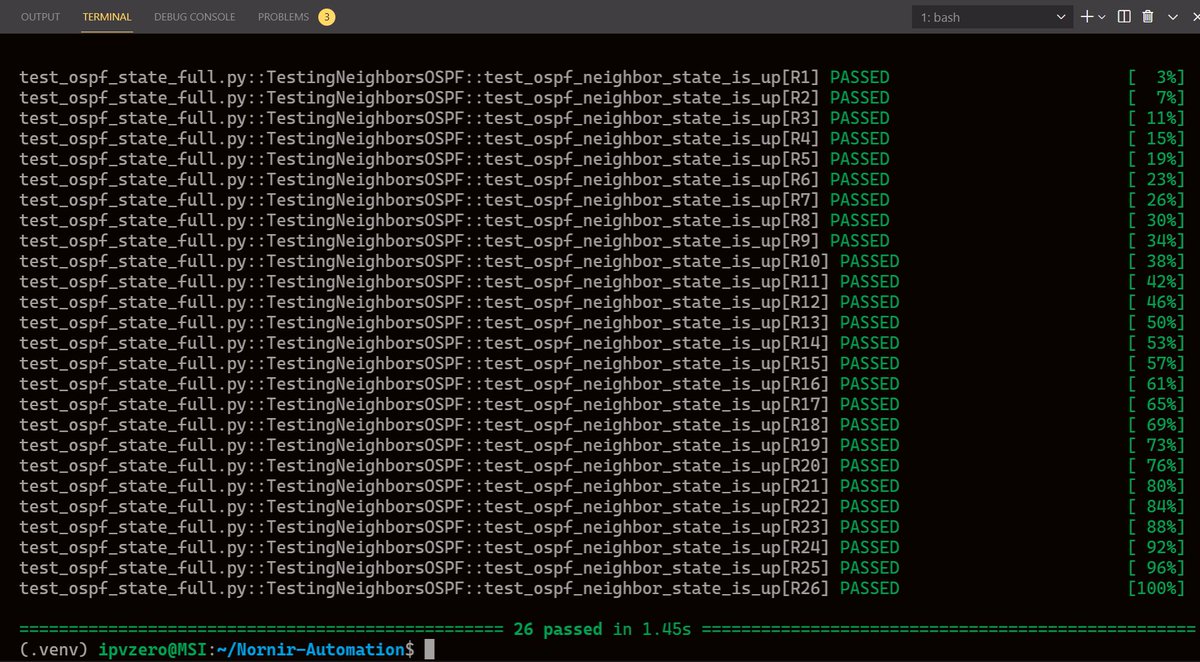The image size is (1200, 662).
Task: Open a new terminal with plus icon
Action: point(1088,17)
